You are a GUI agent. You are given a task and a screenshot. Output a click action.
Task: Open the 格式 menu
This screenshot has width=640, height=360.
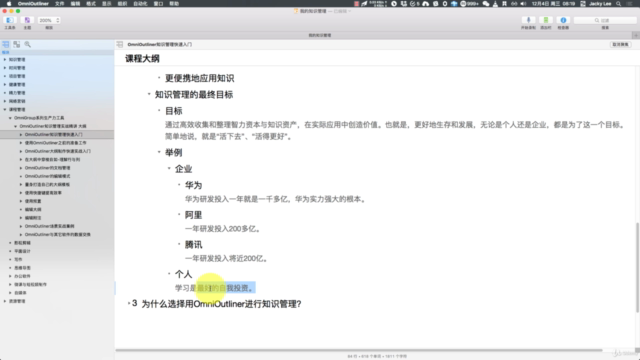click(x=91, y=4)
